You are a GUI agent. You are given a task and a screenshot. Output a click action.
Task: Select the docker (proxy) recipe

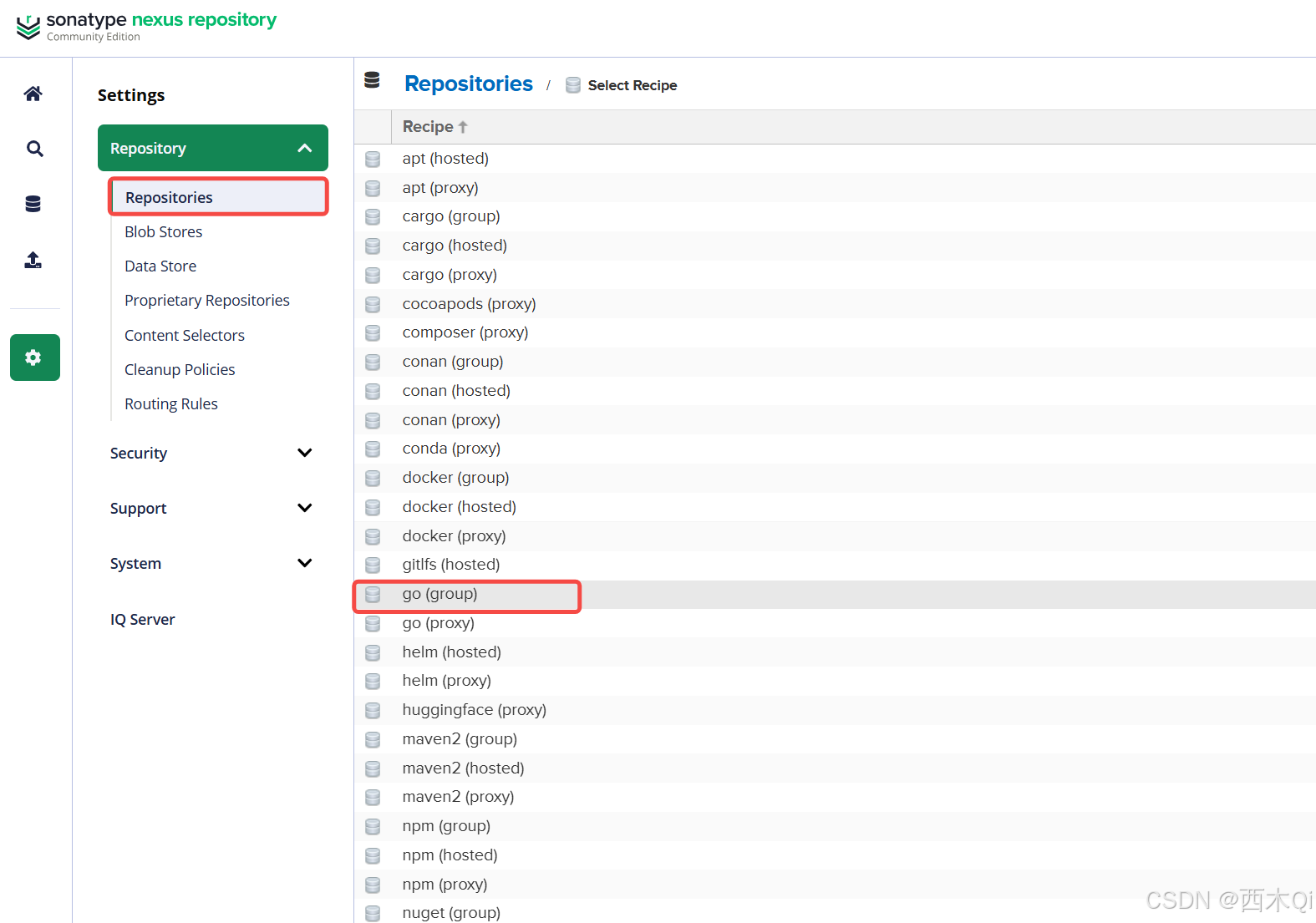(x=454, y=535)
